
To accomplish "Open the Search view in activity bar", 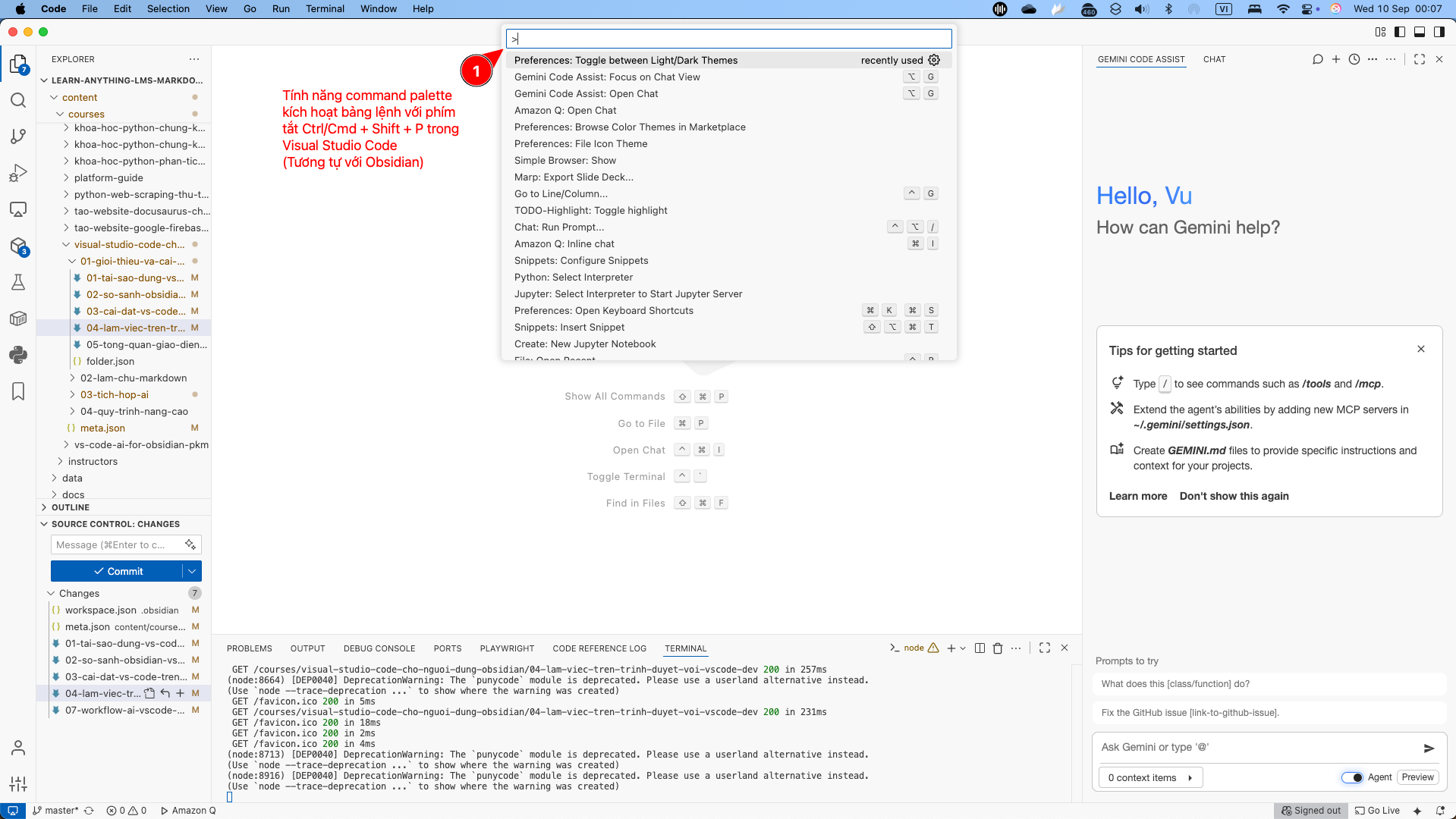I will coord(18,101).
